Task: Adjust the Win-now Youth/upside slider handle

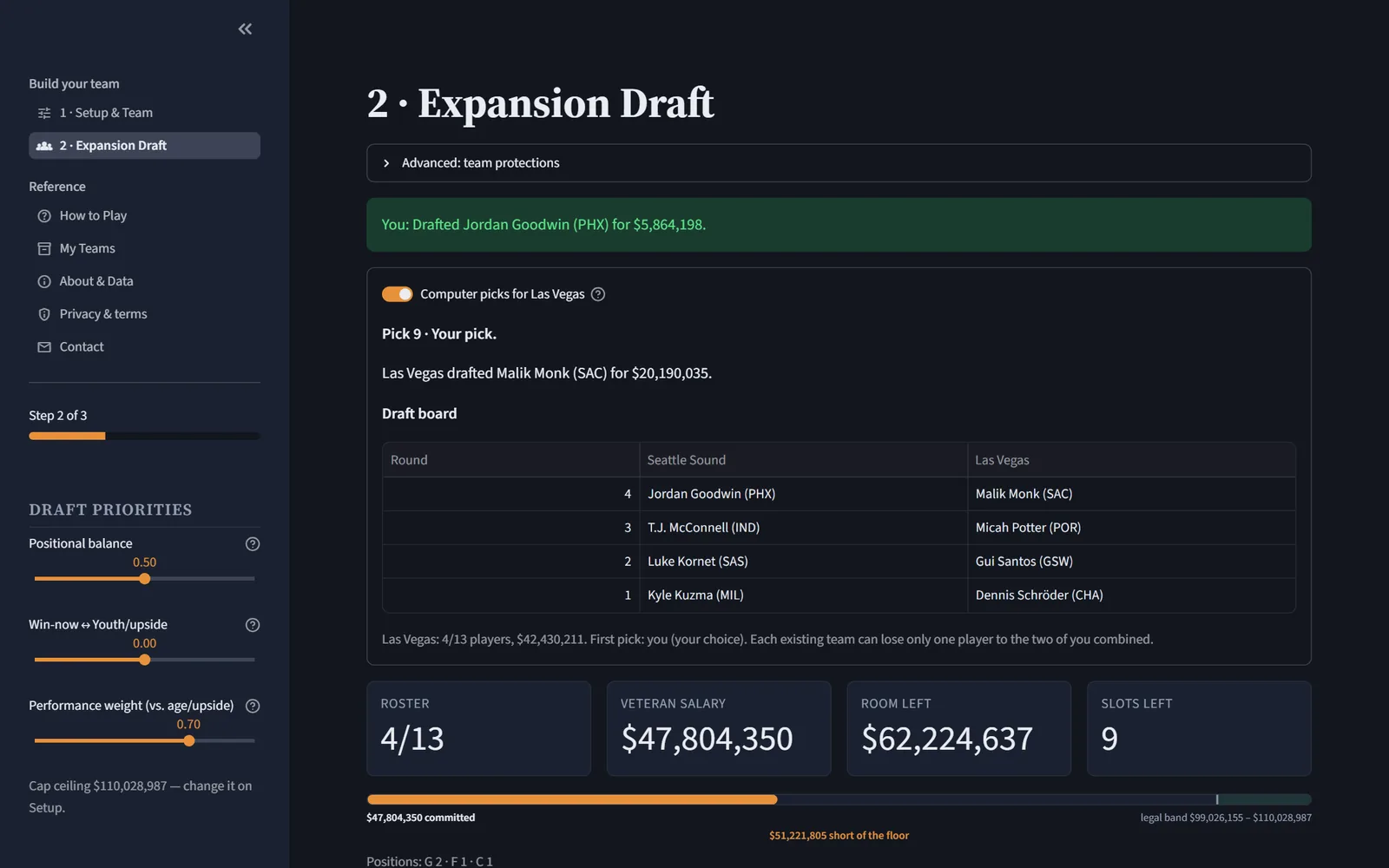Action: click(145, 660)
